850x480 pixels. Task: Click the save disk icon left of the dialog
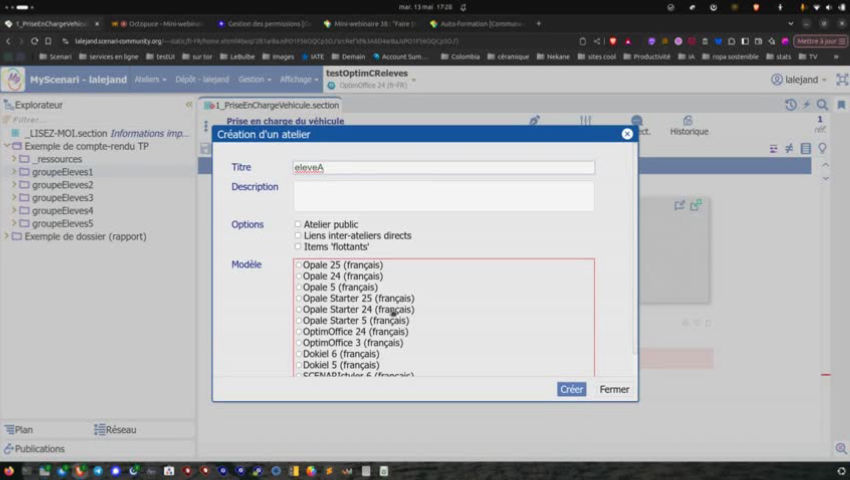point(205,149)
